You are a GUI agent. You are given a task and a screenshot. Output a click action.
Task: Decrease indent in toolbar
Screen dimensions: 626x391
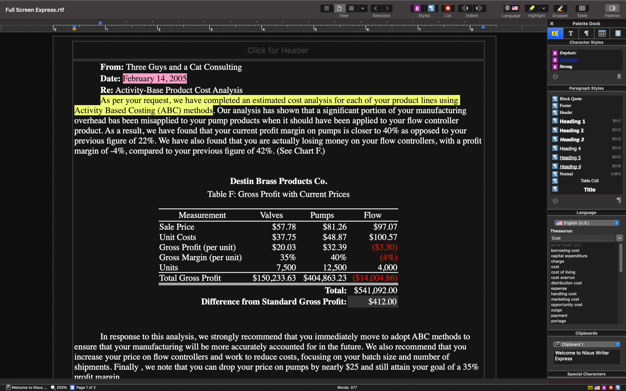(x=465, y=8)
